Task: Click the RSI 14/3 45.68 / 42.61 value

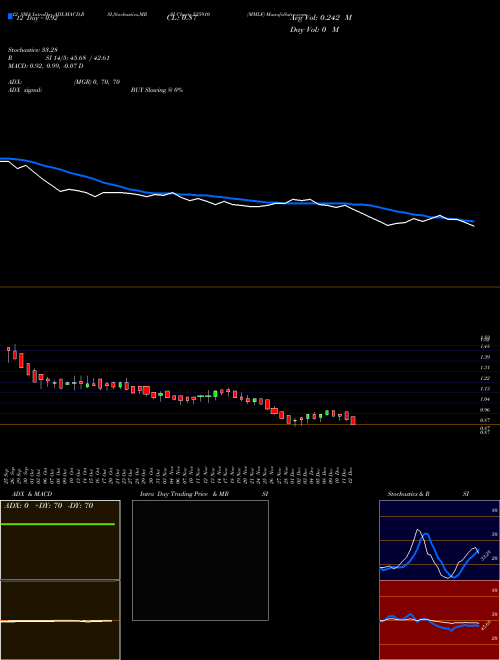Action: pyautogui.click(x=77, y=58)
